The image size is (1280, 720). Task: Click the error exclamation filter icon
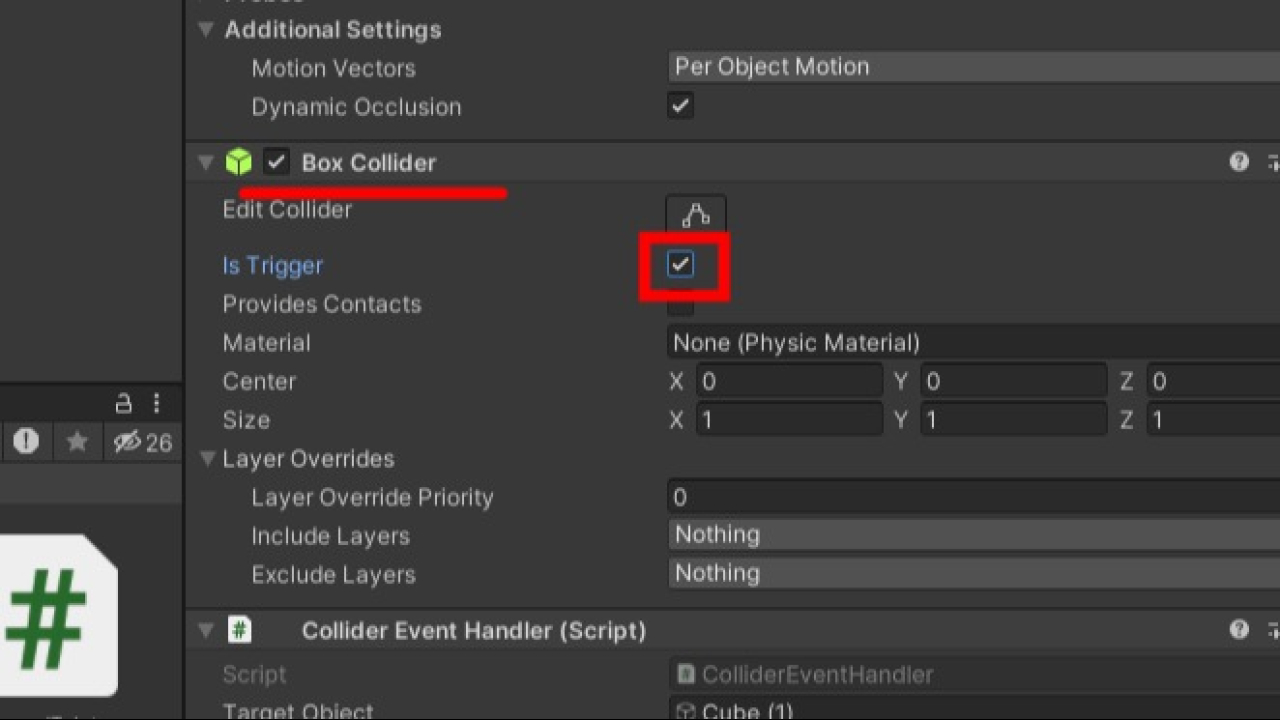pos(26,442)
